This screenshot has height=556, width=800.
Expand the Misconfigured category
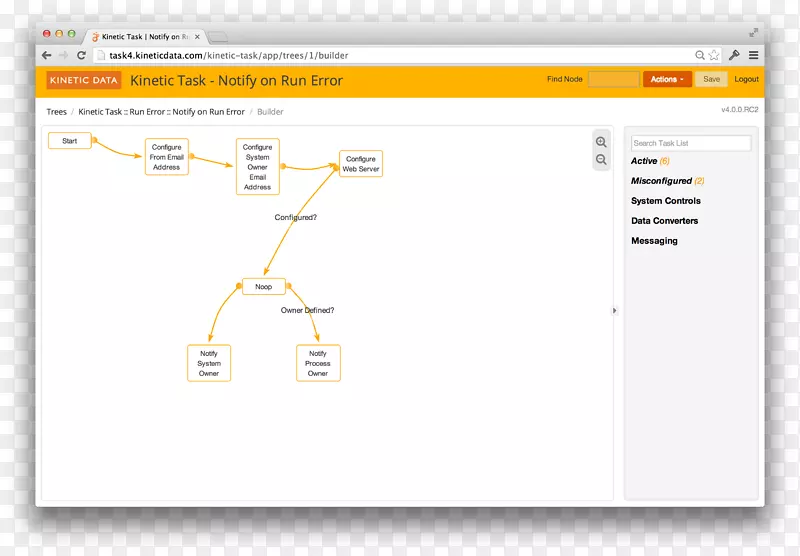pos(661,181)
